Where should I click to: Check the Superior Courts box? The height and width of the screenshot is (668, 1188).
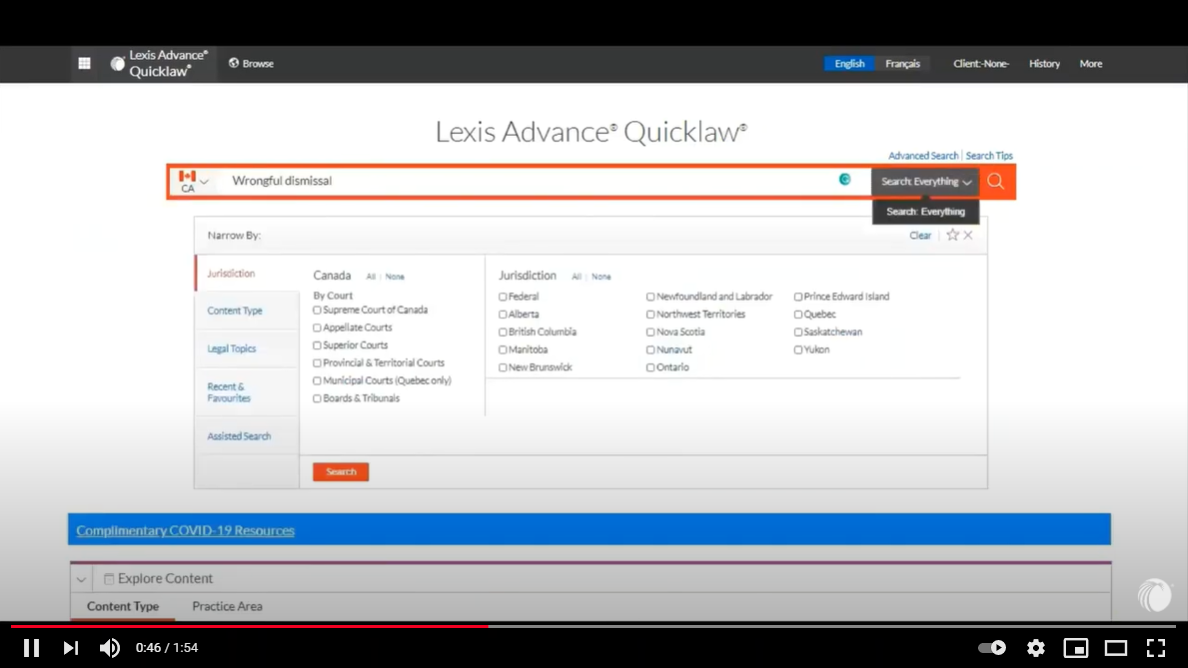pos(317,345)
